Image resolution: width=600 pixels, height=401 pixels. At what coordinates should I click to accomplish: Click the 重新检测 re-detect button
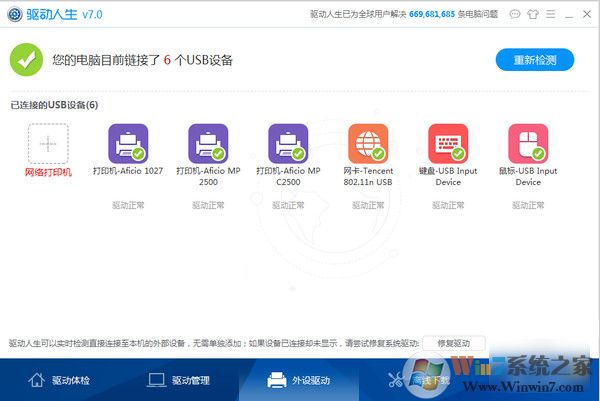(x=535, y=60)
